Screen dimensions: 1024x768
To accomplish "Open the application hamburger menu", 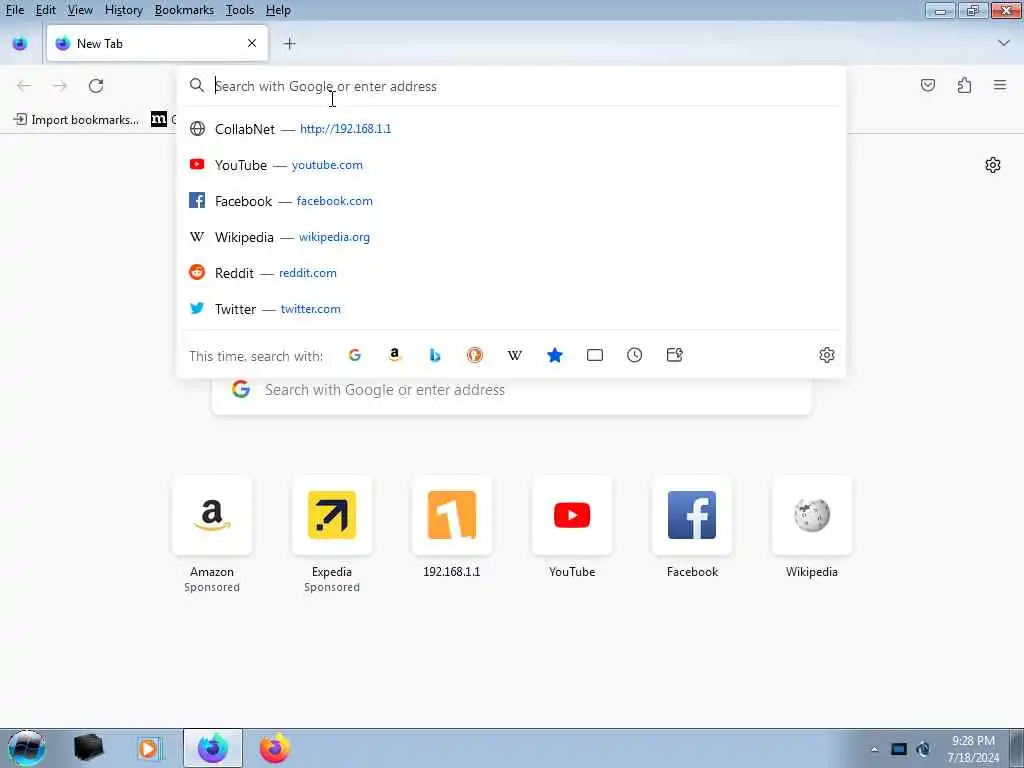I will pos(1000,85).
